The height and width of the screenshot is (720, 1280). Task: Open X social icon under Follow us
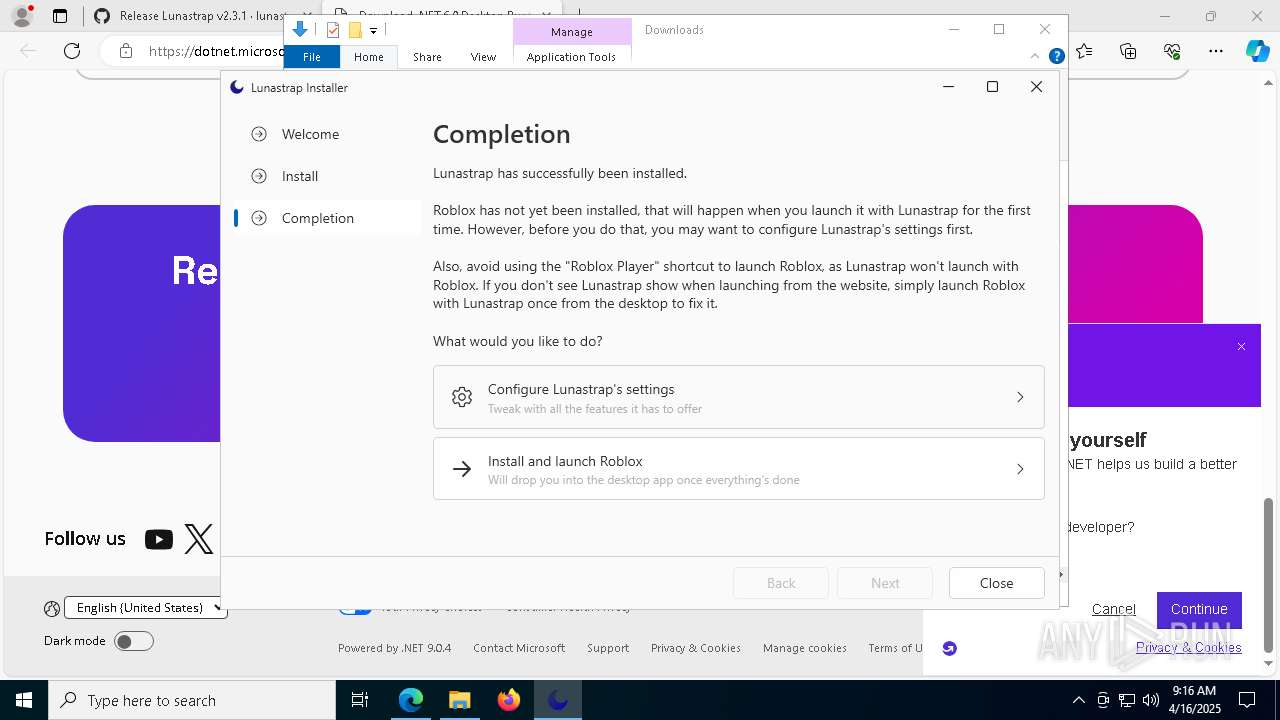tap(199, 539)
